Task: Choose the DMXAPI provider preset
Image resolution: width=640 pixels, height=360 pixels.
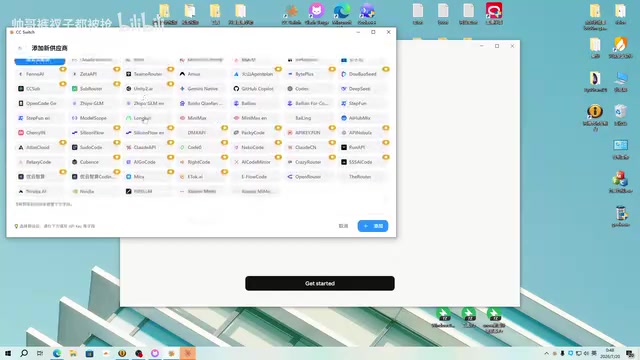Action: pos(202,133)
